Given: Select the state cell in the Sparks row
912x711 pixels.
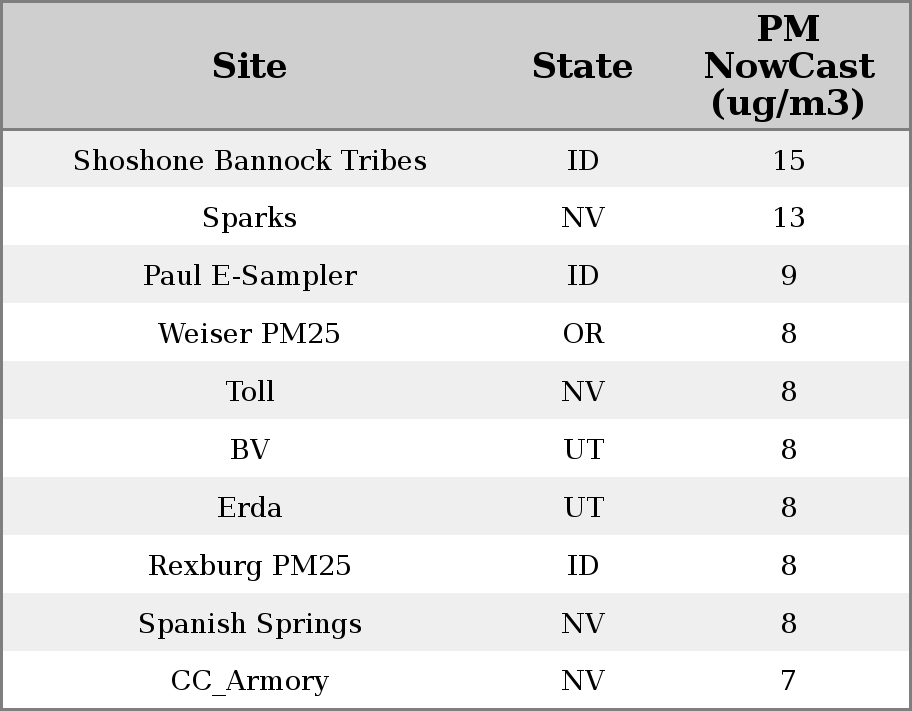Looking at the screenshot, I should click(x=582, y=218).
